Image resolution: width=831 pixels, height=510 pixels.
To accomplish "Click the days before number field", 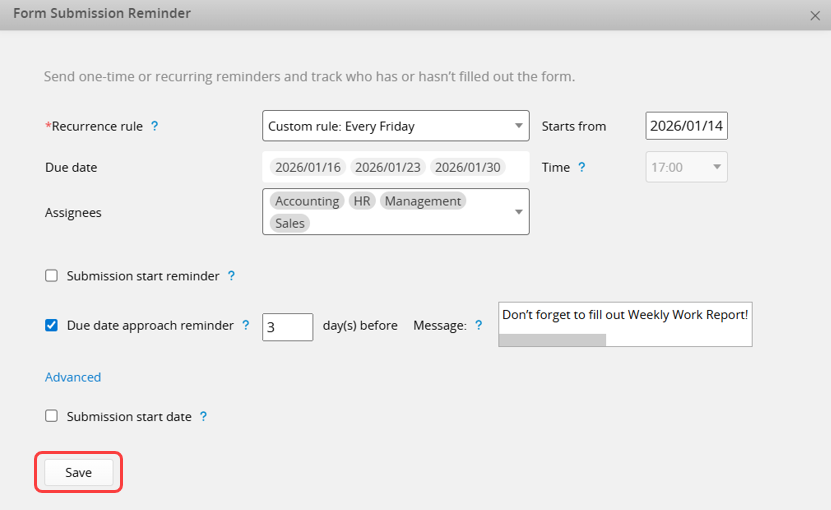I will click(x=287, y=326).
